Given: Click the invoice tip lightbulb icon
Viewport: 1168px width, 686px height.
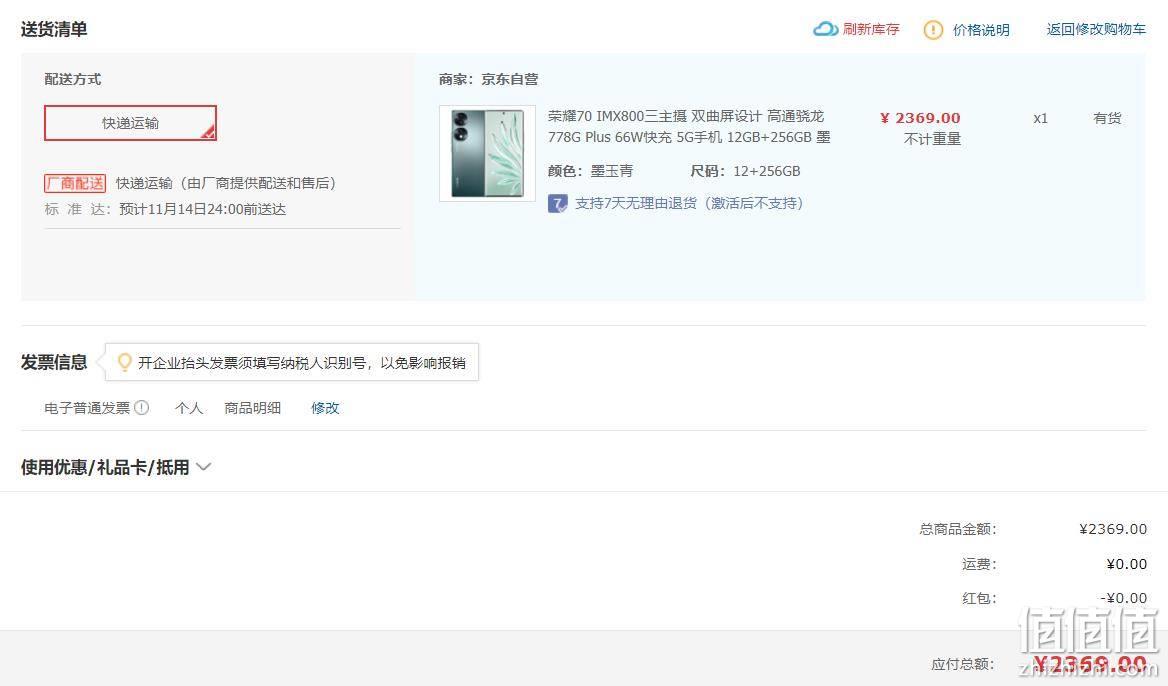Looking at the screenshot, I should [124, 362].
